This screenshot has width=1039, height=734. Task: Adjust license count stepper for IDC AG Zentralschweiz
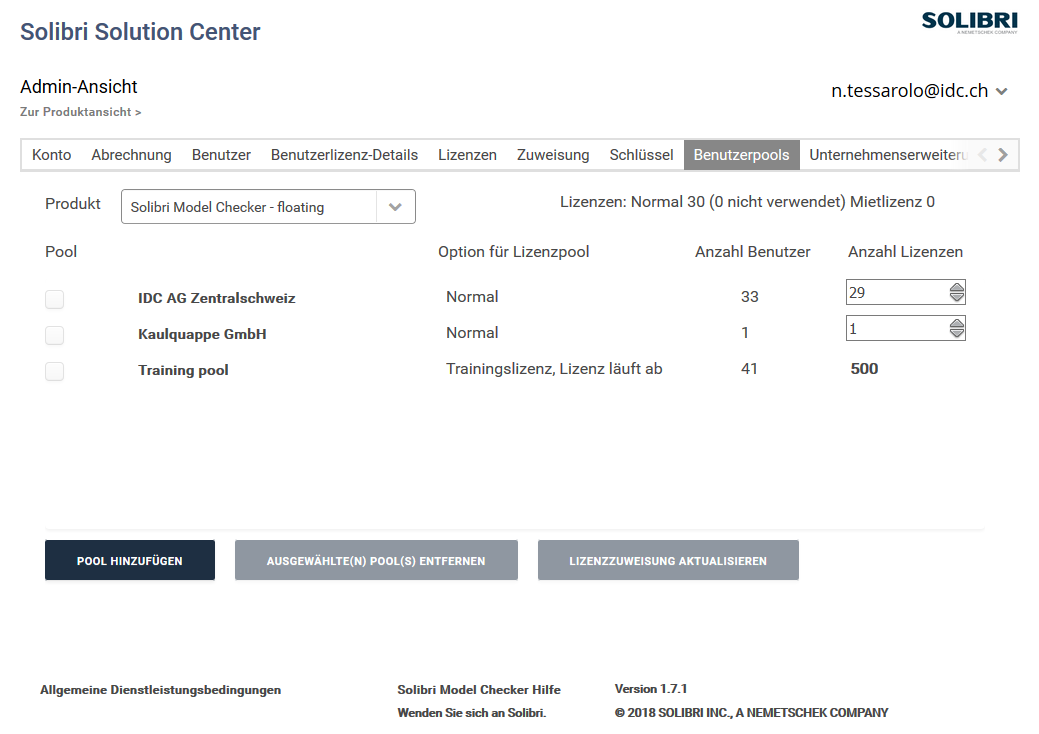pyautogui.click(x=956, y=292)
